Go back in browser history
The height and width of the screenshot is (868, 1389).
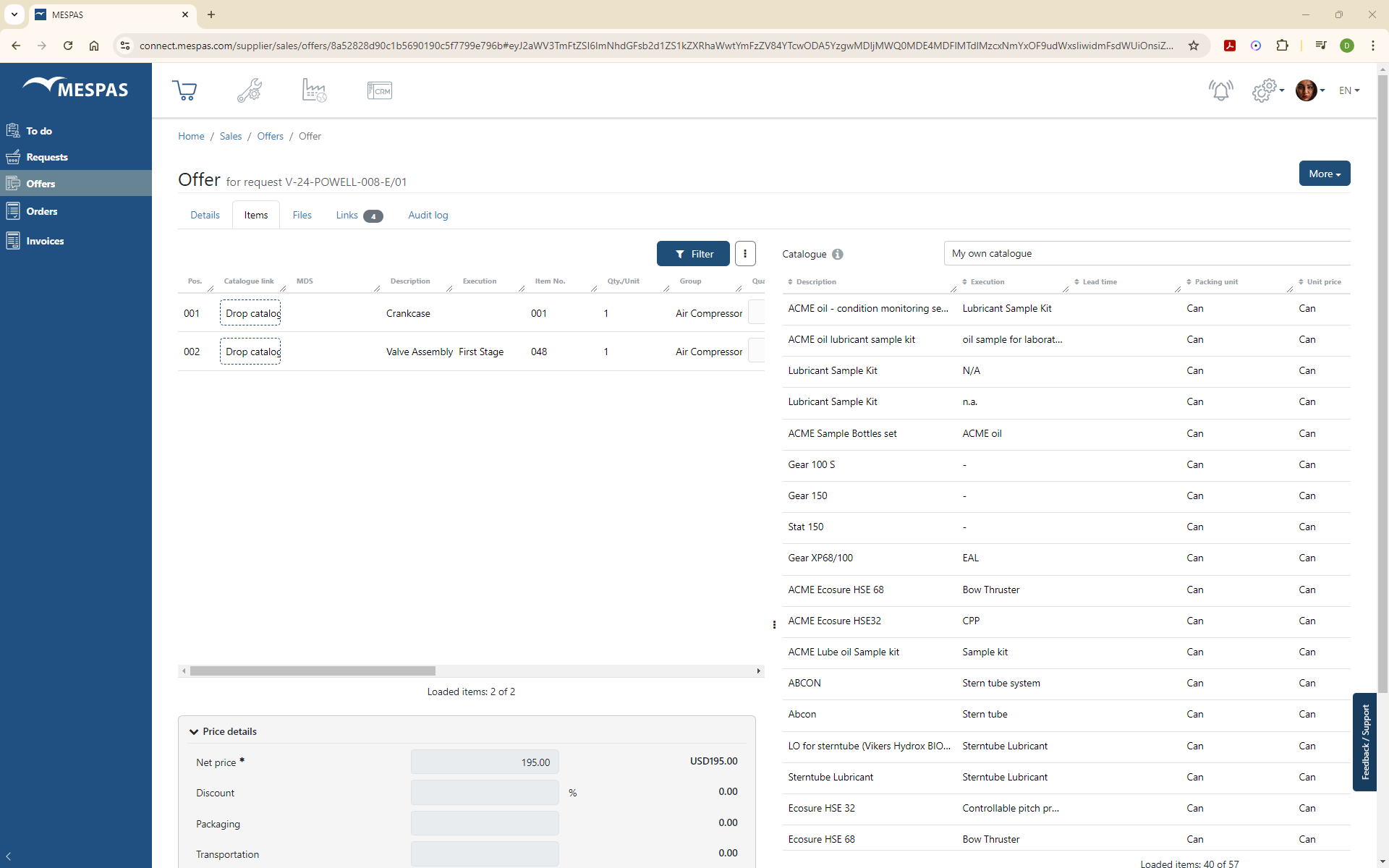click(16, 46)
